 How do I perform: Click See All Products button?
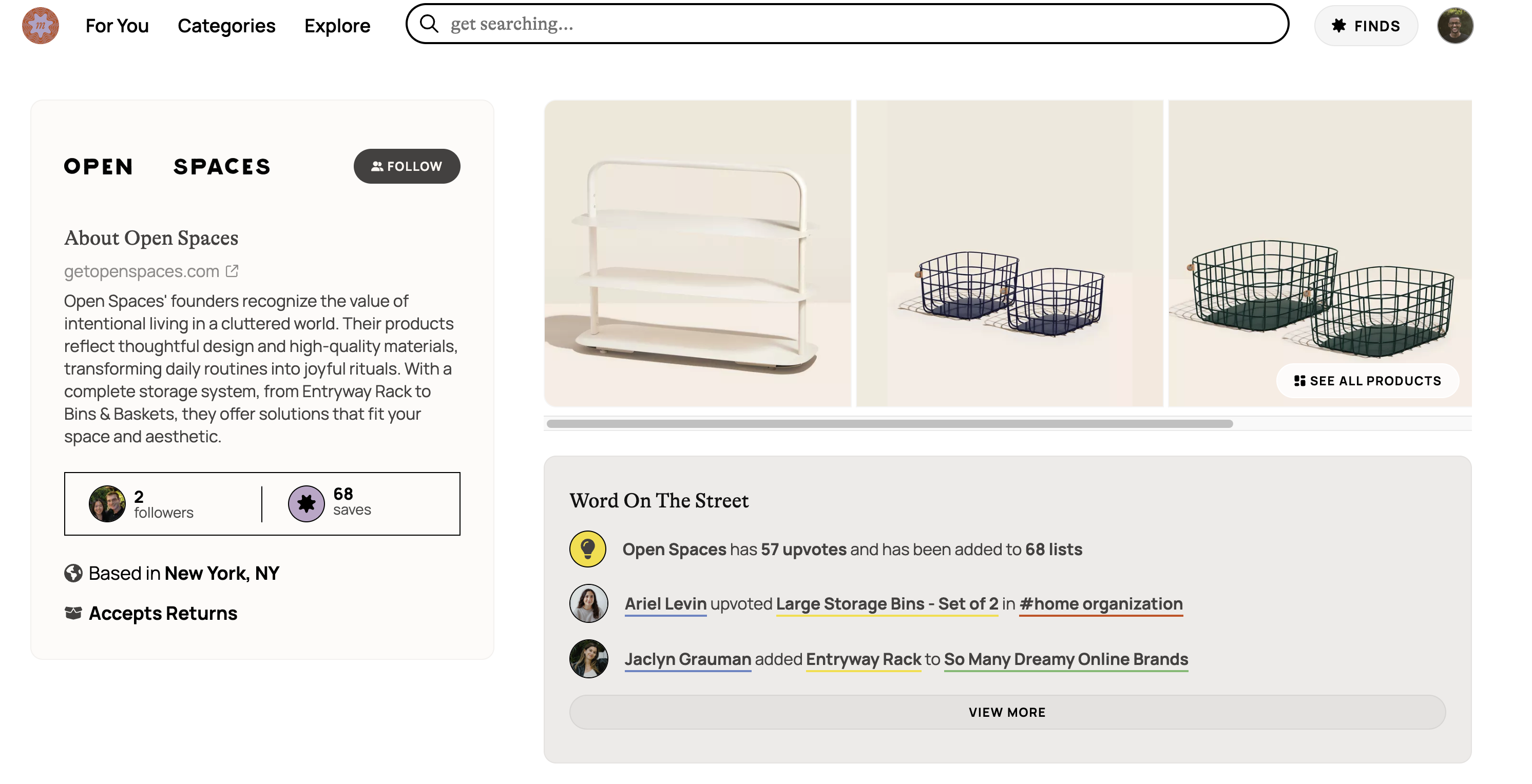point(1367,381)
